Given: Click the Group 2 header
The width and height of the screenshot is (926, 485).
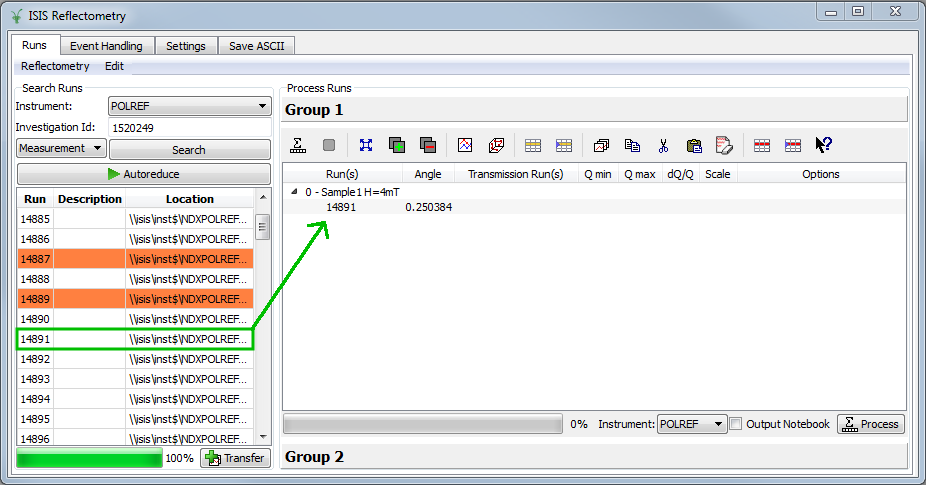Looking at the screenshot, I should 594,457.
